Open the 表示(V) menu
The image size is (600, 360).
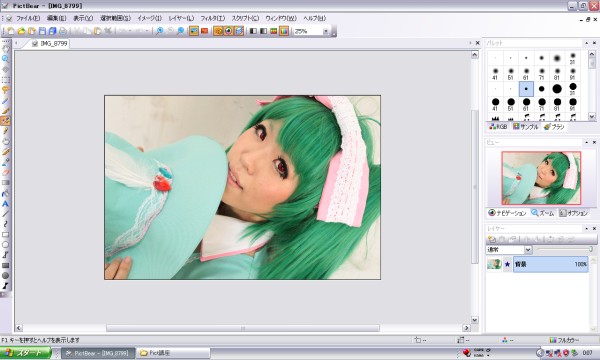pos(83,18)
